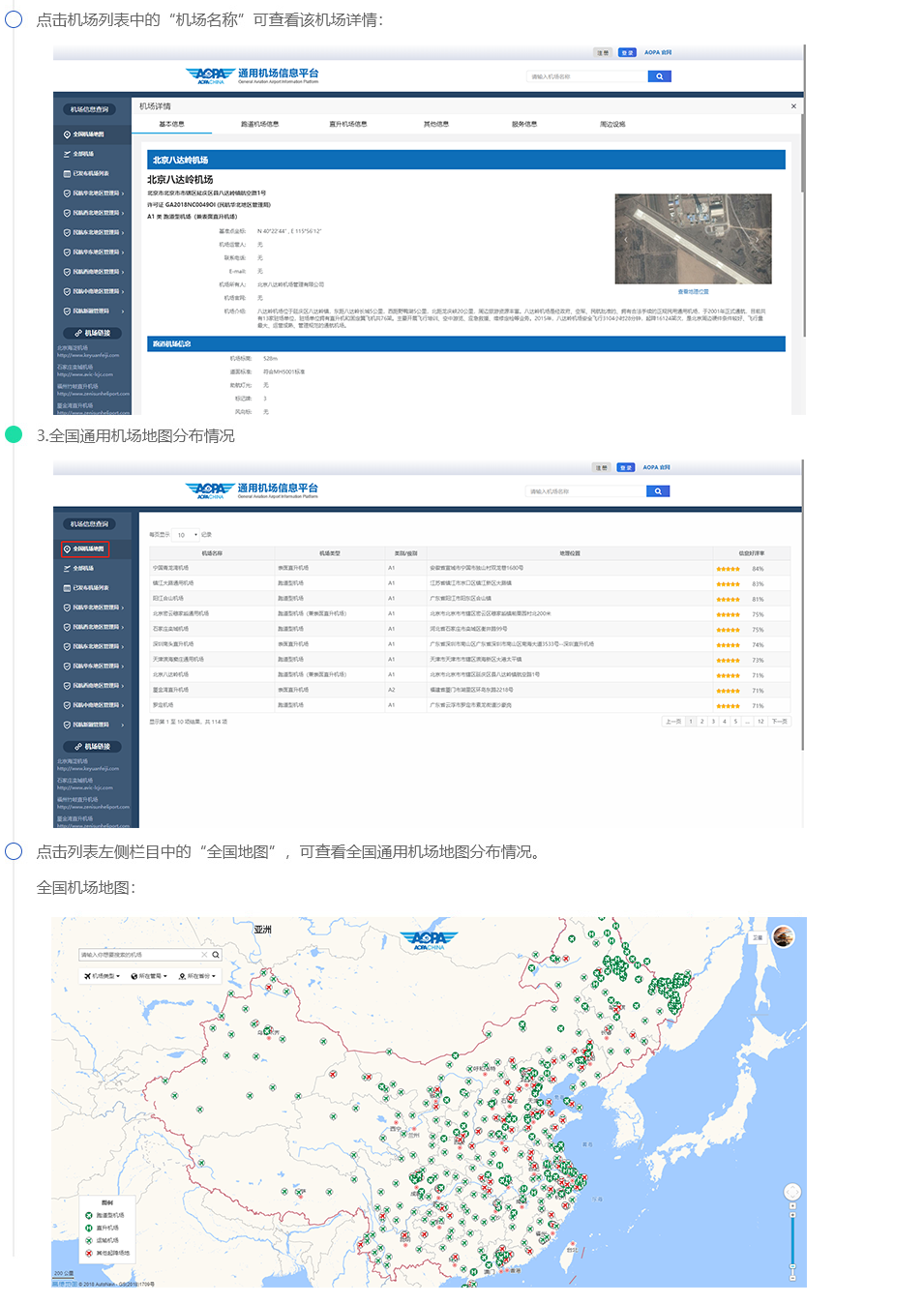The image size is (924, 1304).
Task: Open the 跑道机场信息 tab
Action: pyautogui.click(x=259, y=124)
